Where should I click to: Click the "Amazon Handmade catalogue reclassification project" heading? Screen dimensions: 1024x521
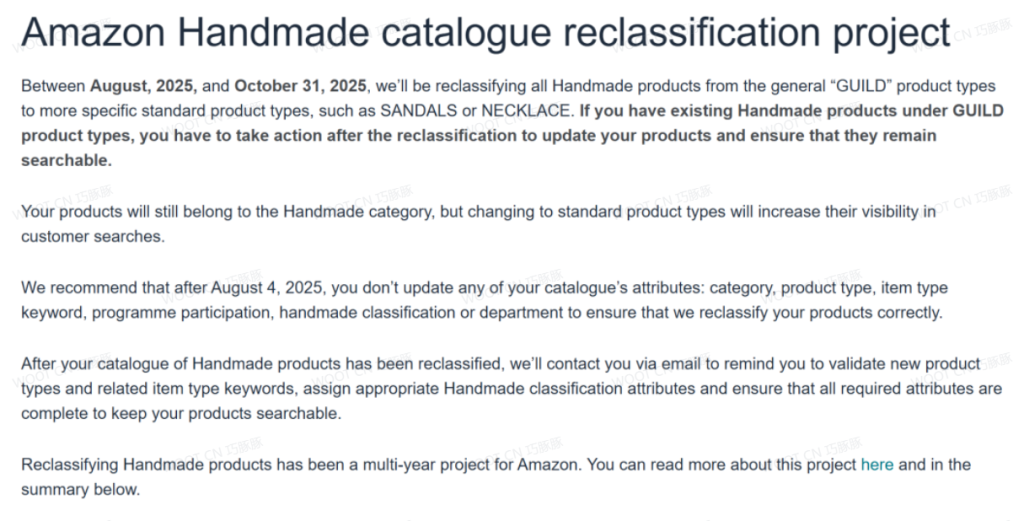[x=485, y=32]
